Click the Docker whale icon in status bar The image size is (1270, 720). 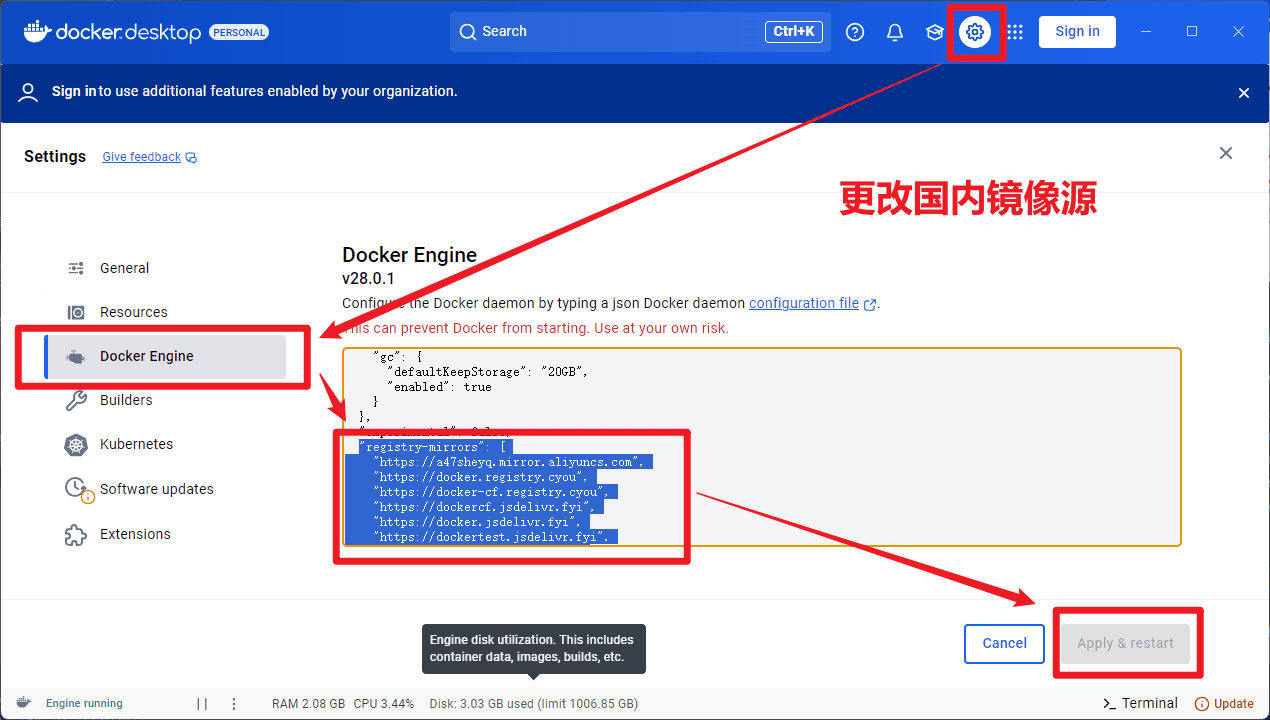24,703
